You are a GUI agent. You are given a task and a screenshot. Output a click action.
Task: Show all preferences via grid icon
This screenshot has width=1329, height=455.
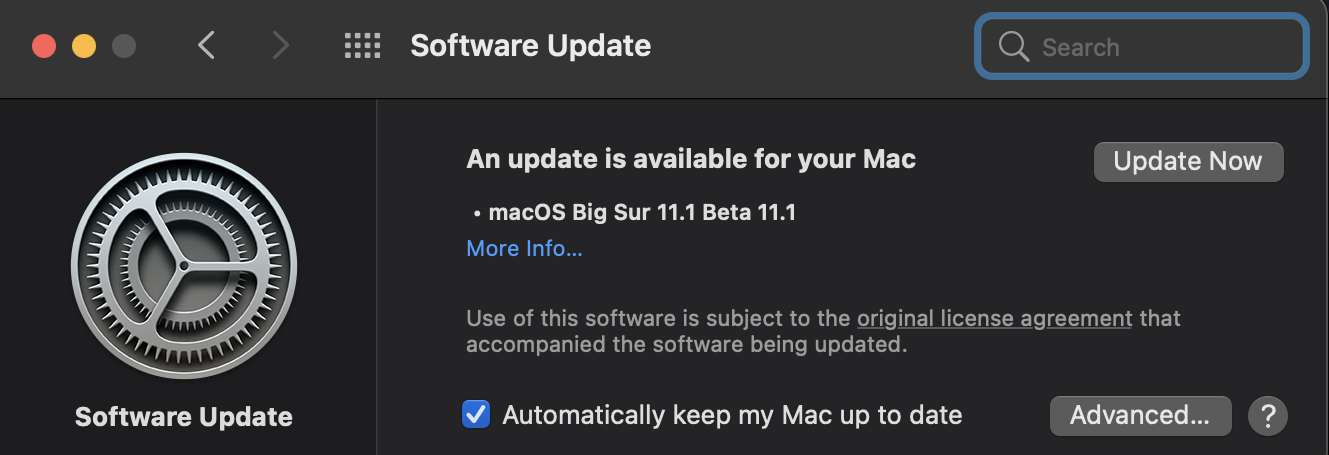coord(362,46)
